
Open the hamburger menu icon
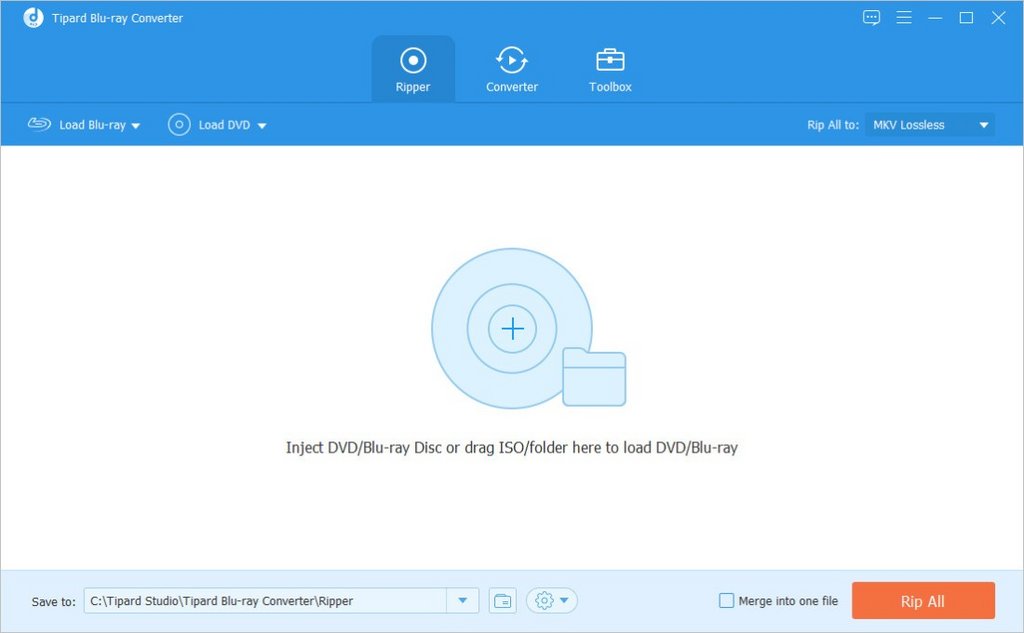tap(904, 18)
